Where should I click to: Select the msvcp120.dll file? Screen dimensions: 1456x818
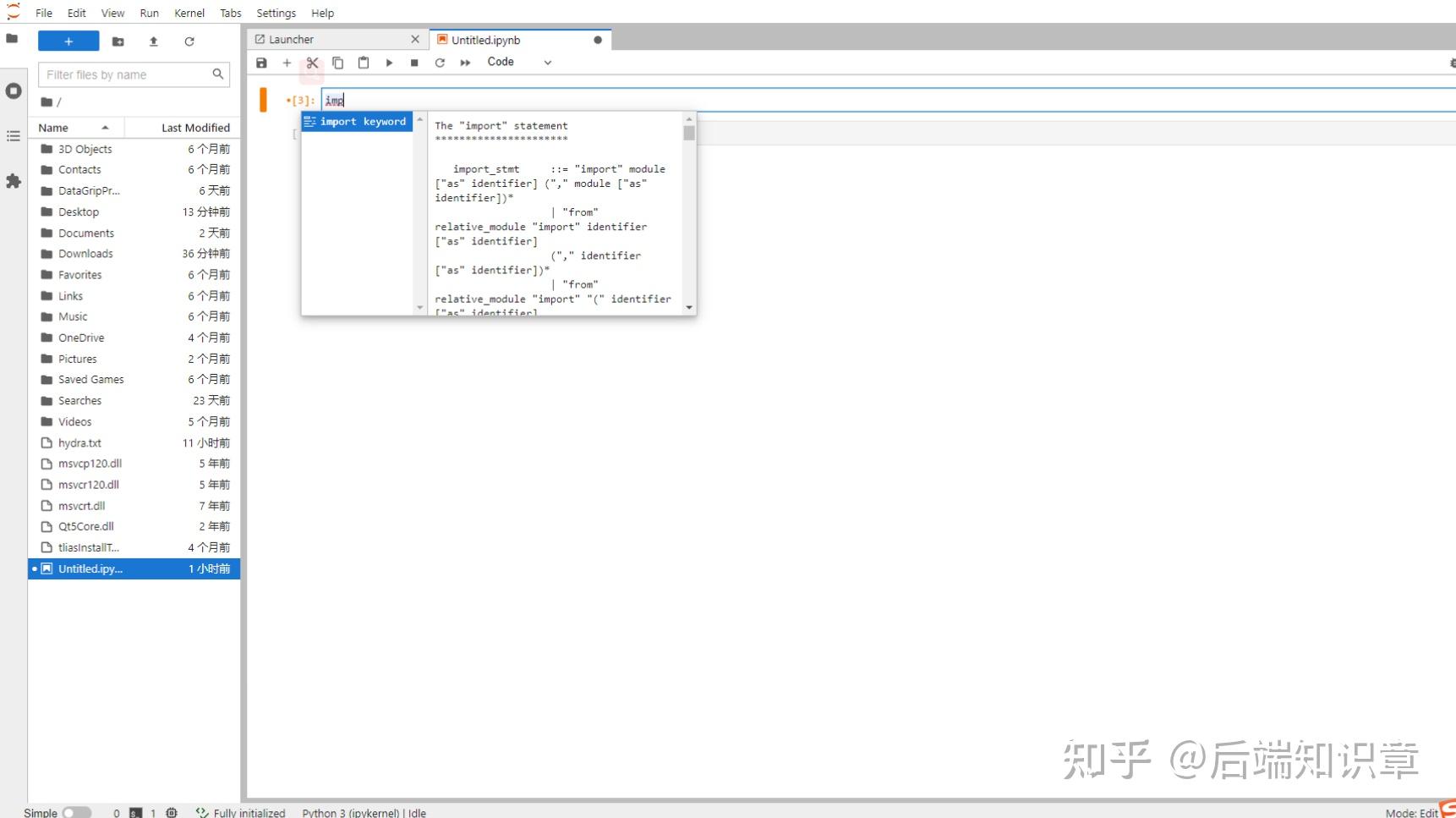[x=134, y=464]
